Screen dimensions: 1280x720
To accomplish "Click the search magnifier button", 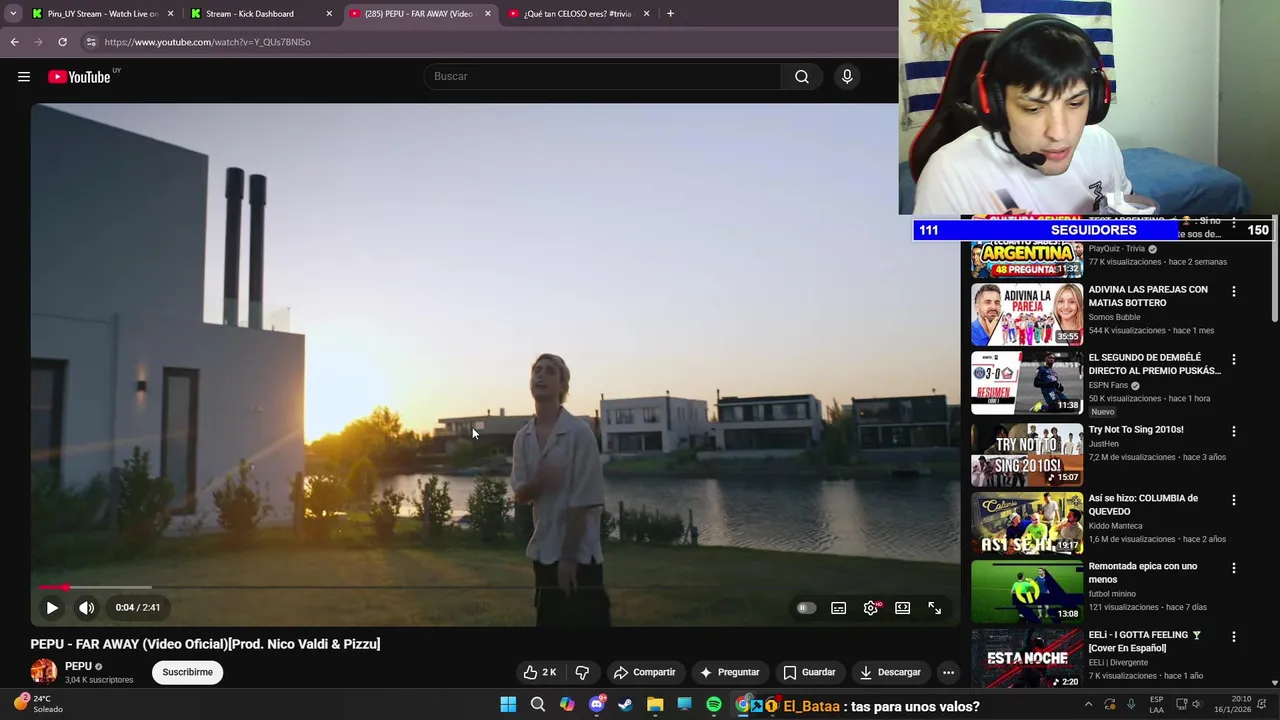I will tap(802, 77).
